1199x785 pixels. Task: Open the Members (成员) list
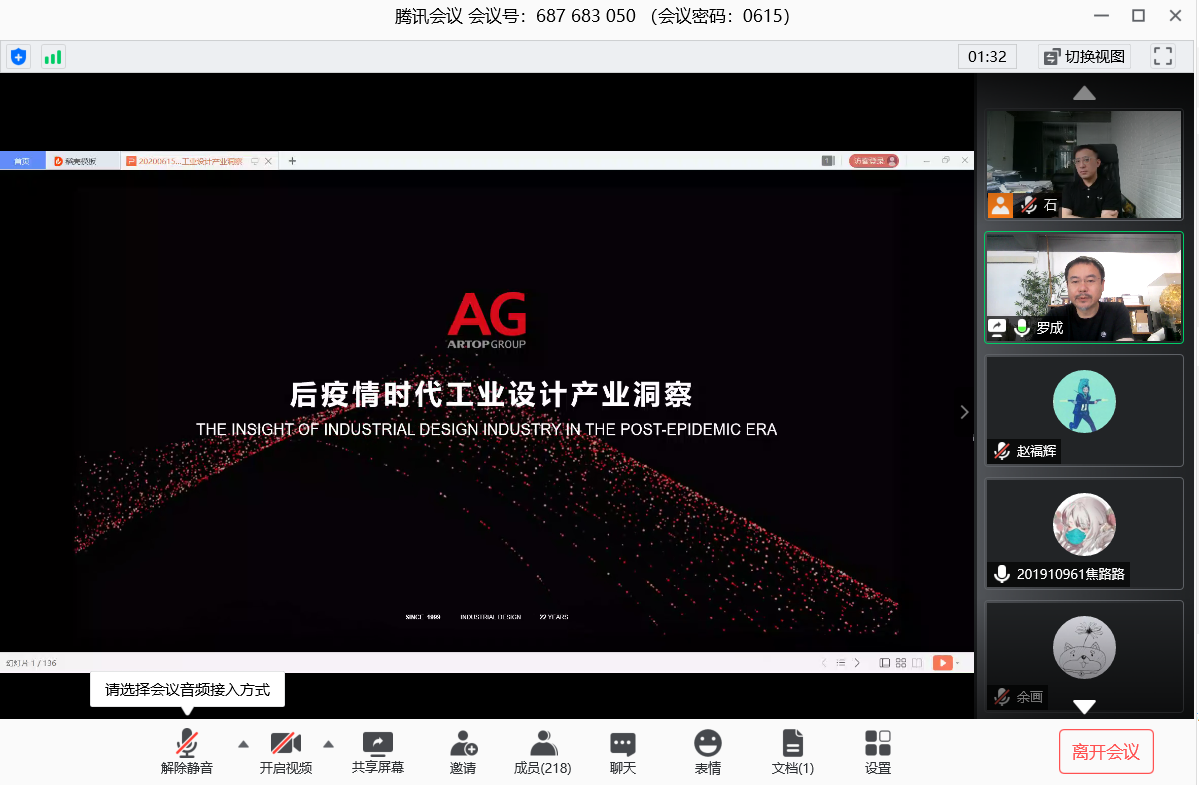pyautogui.click(x=543, y=753)
